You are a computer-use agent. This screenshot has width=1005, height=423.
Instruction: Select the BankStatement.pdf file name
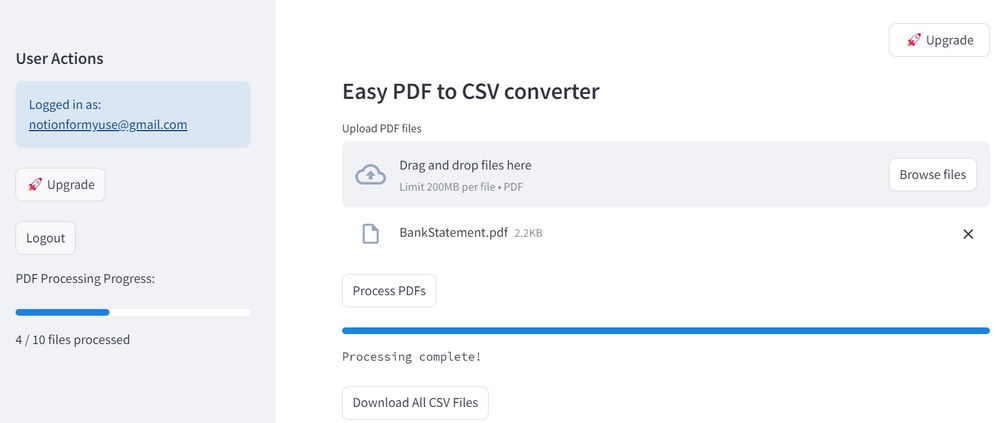coord(453,233)
